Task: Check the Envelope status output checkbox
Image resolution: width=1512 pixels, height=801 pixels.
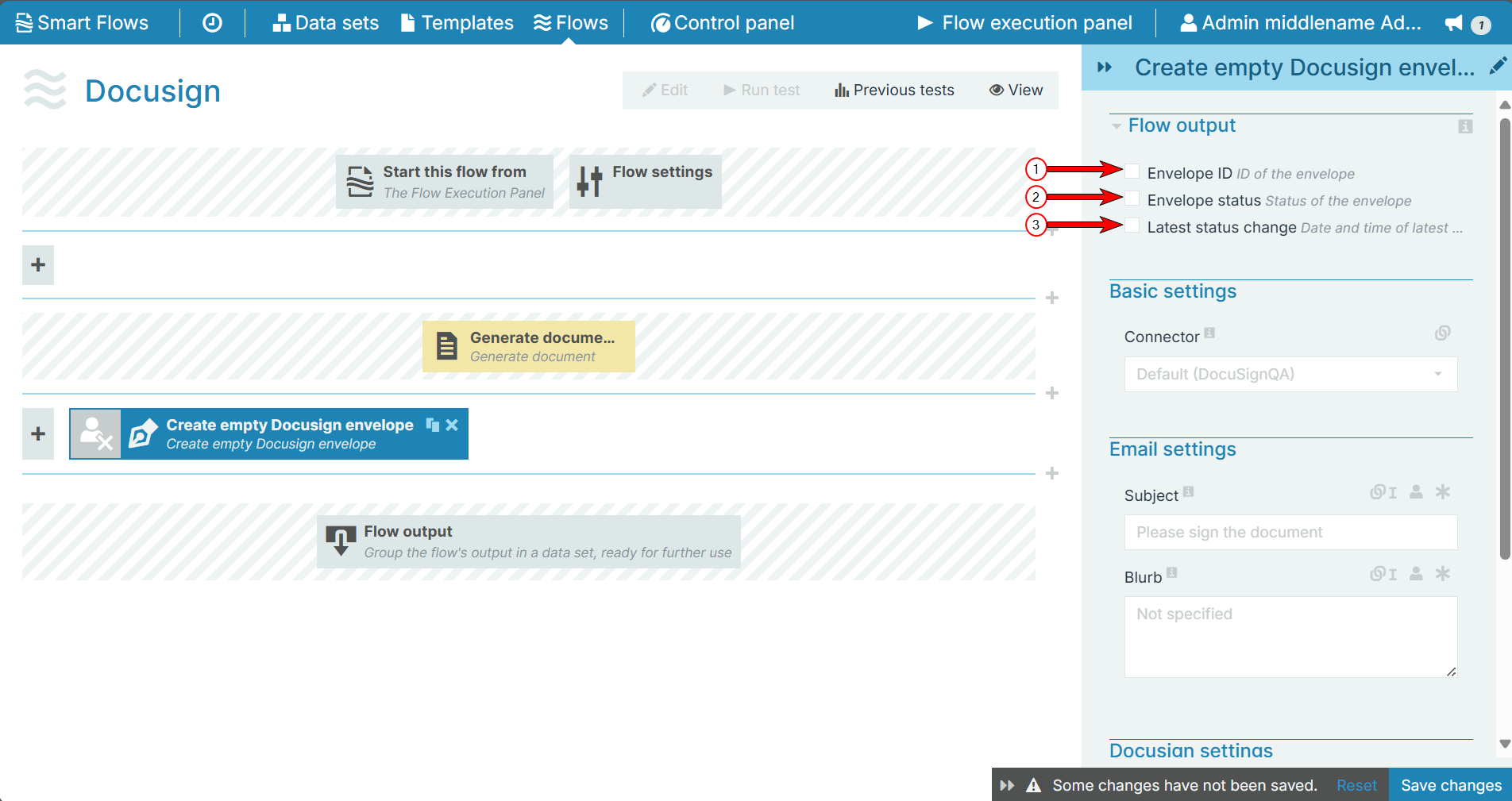Action: click(1132, 198)
